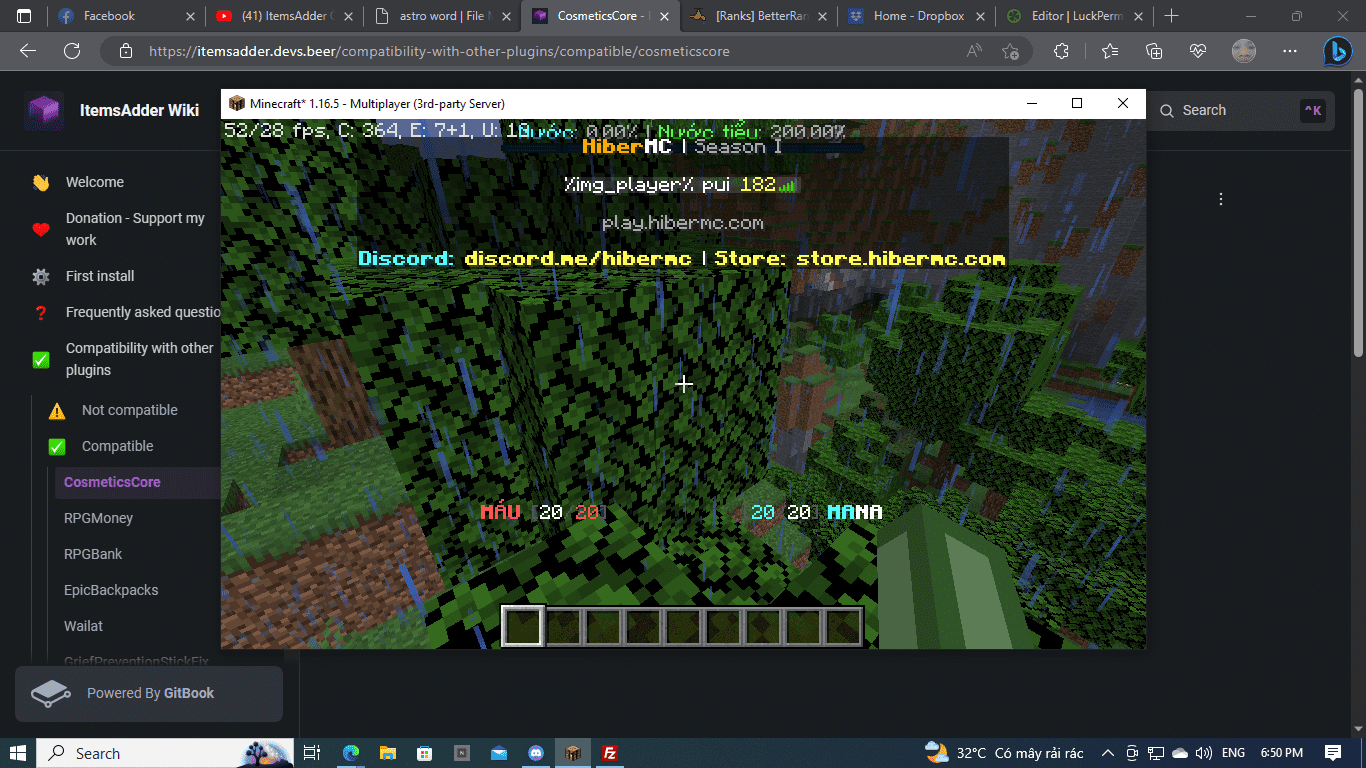Open FileZilla from the taskbar
The image size is (1366, 768).
click(x=609, y=753)
